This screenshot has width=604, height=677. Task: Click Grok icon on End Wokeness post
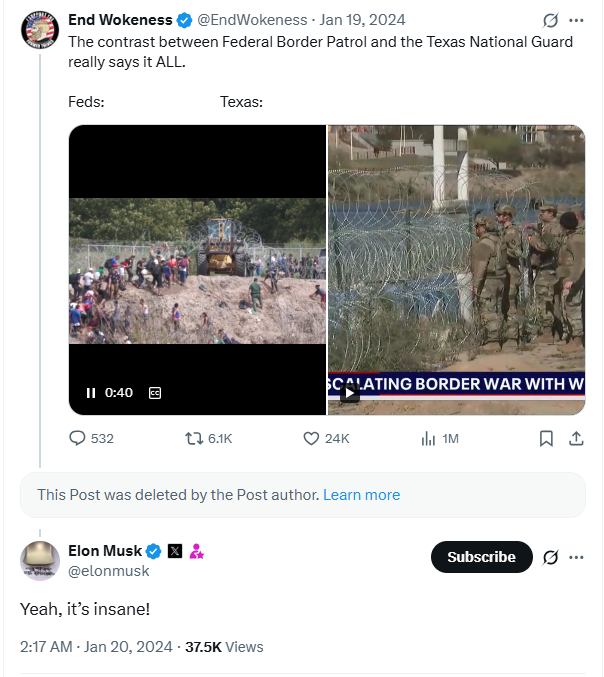[549, 20]
